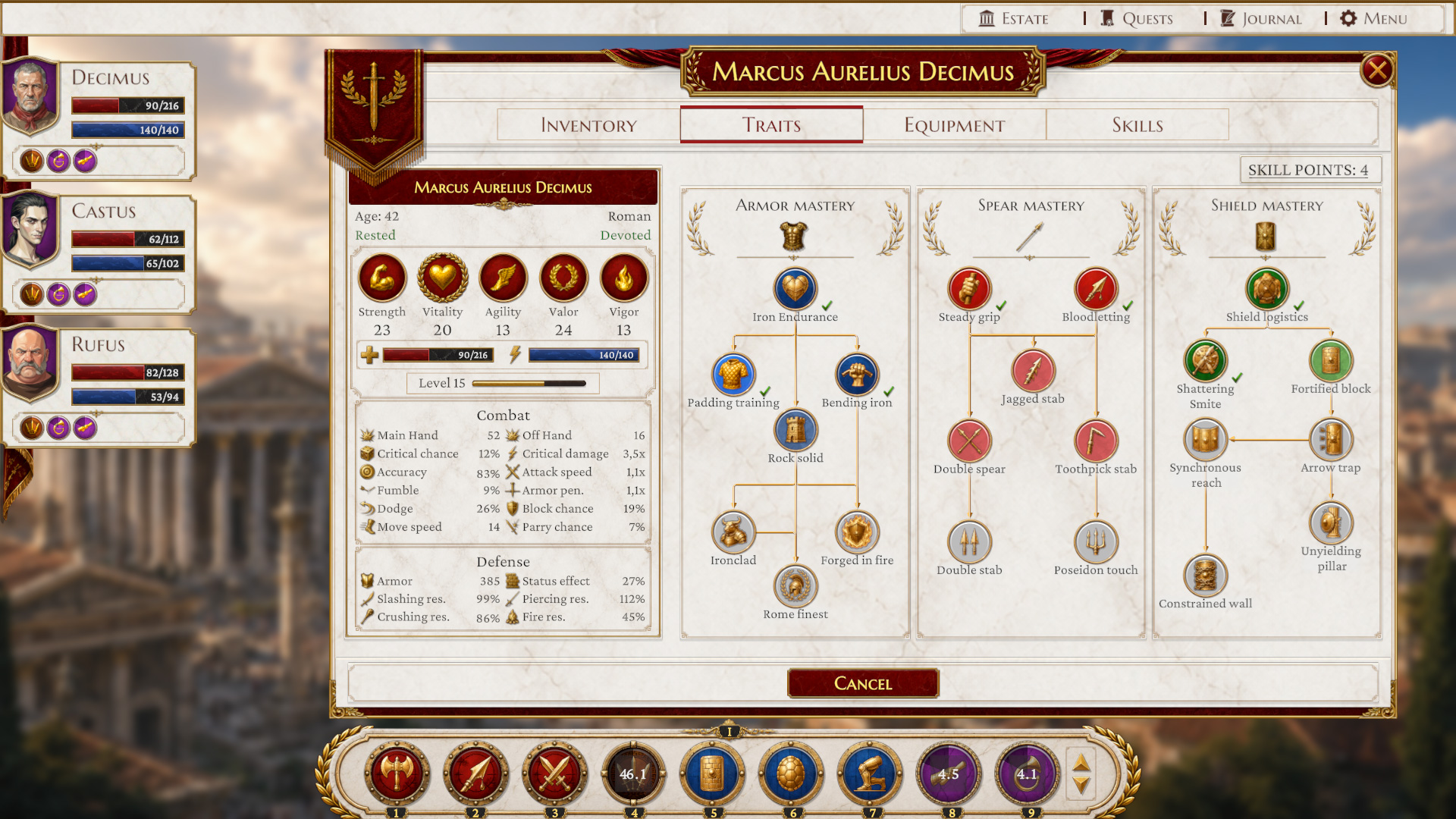Screen dimensions: 1456x819
Task: Use the axe ability in hotbar slot 1
Action: tap(396, 773)
